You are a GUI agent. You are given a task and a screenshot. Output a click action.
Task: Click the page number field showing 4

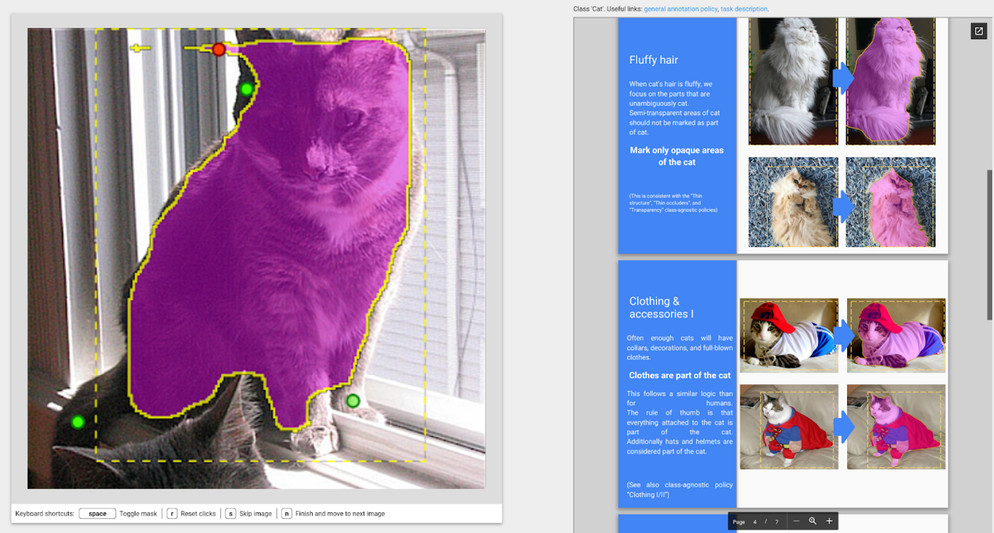(x=756, y=521)
